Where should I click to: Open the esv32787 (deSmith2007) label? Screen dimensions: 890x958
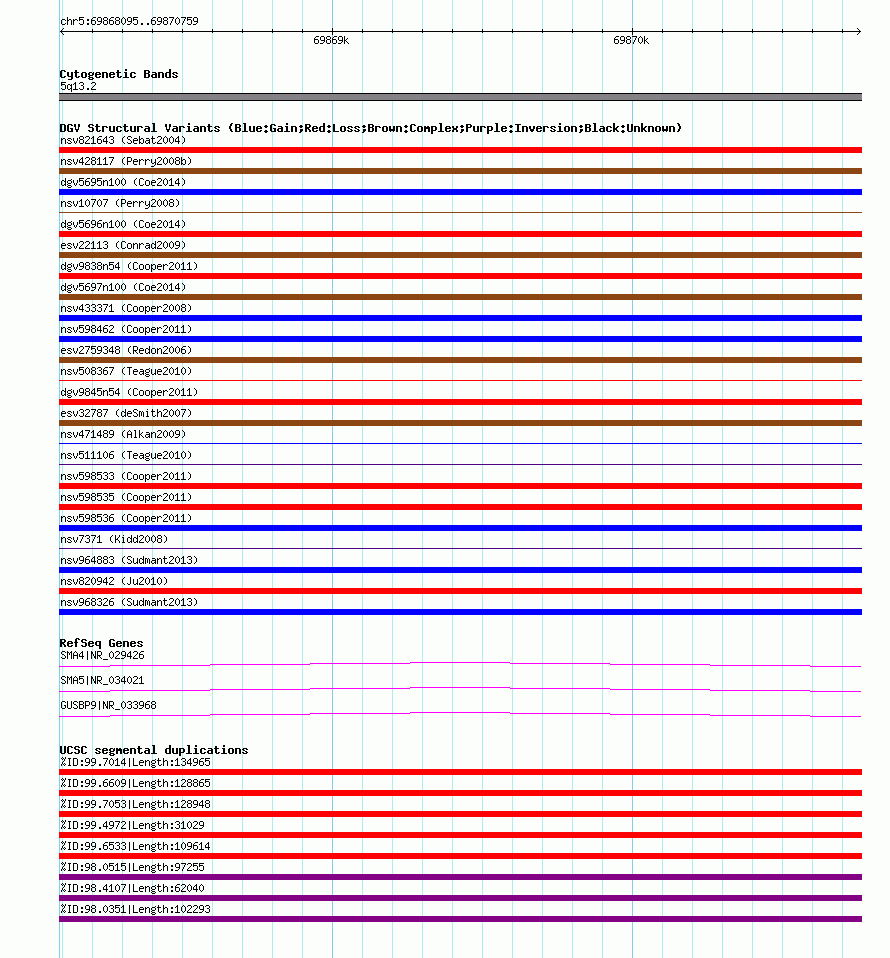pyautogui.click(x=126, y=413)
